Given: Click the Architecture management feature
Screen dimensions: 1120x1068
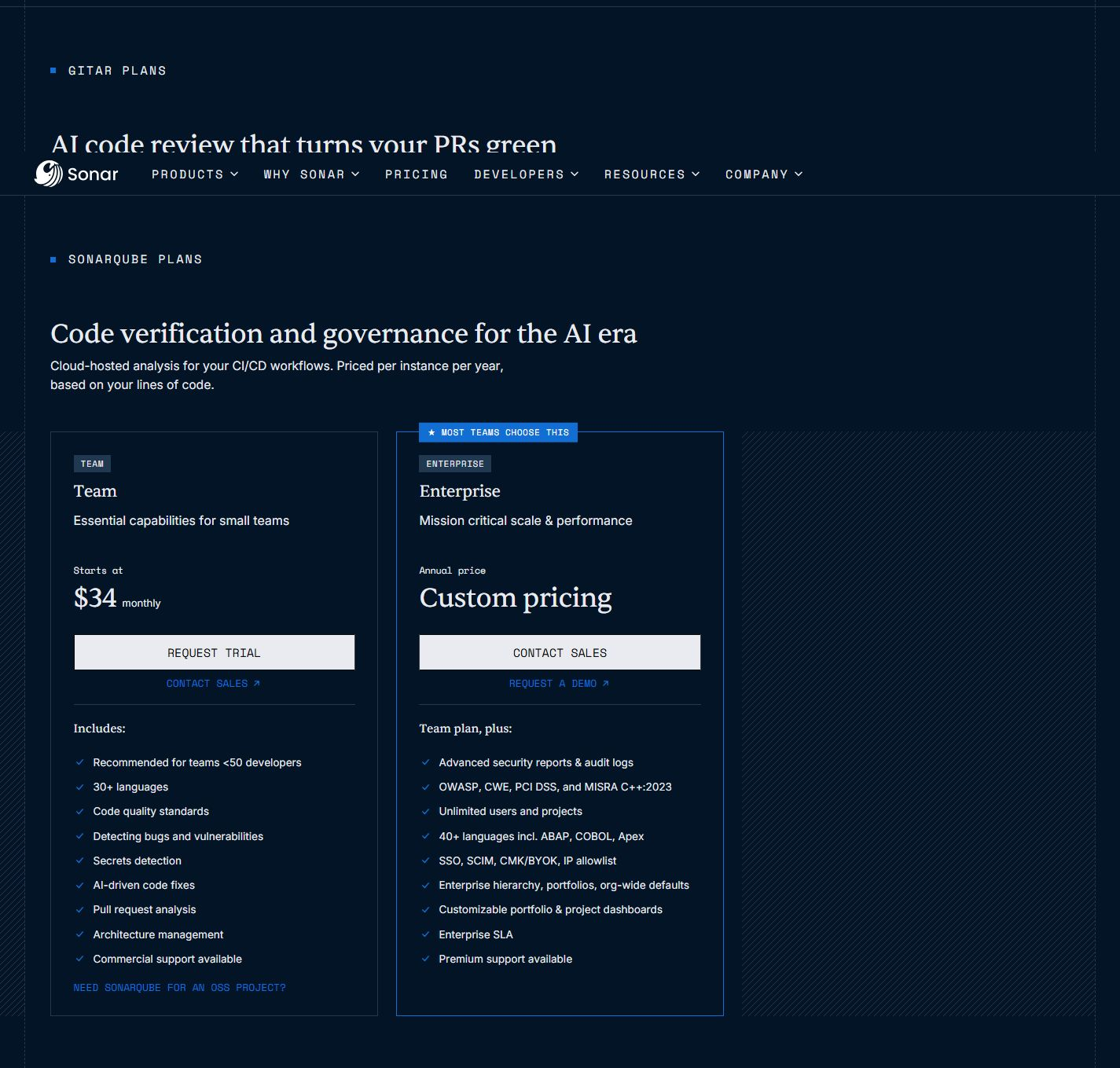Looking at the screenshot, I should point(158,934).
